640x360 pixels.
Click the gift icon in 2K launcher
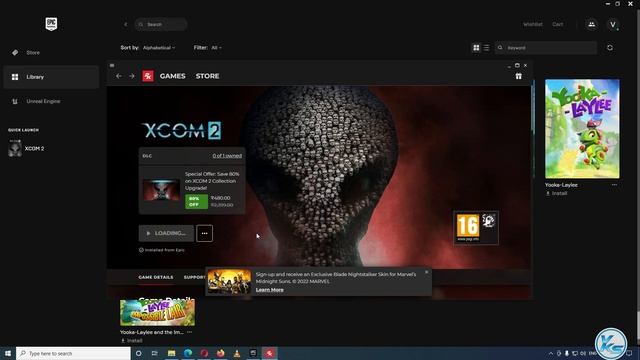[x=518, y=76]
